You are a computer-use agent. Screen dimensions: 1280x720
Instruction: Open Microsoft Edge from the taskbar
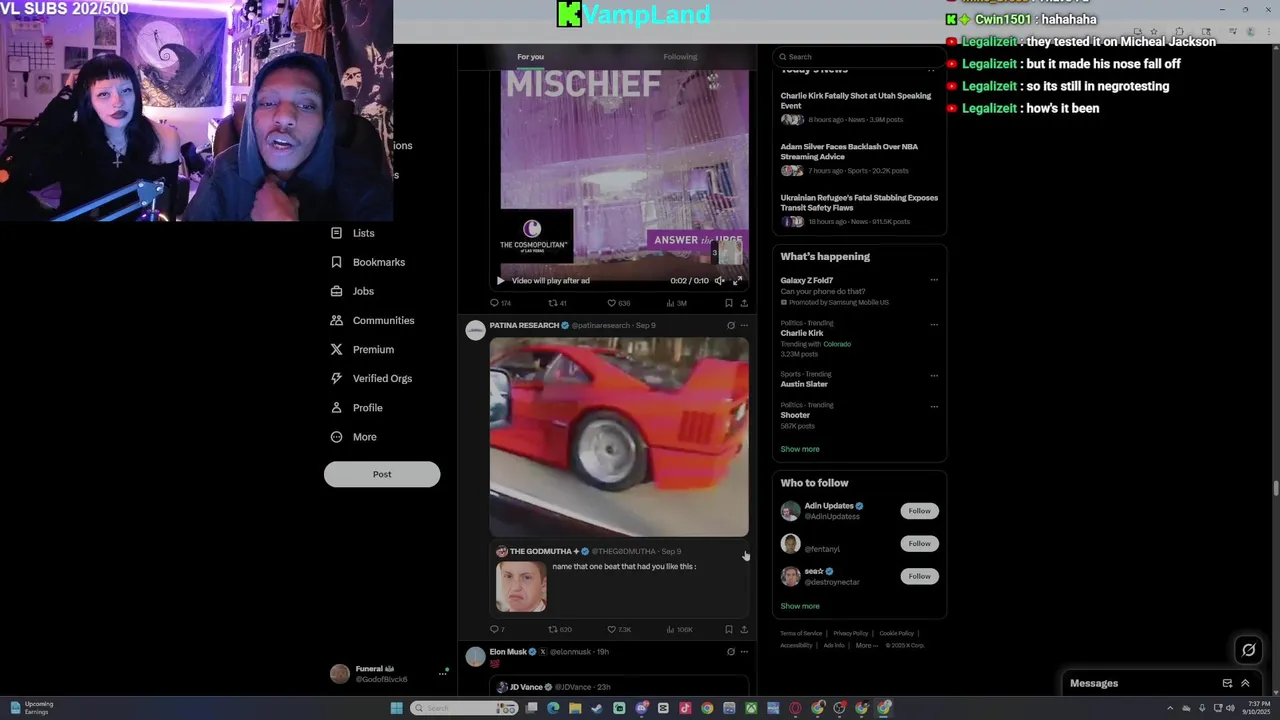point(553,708)
